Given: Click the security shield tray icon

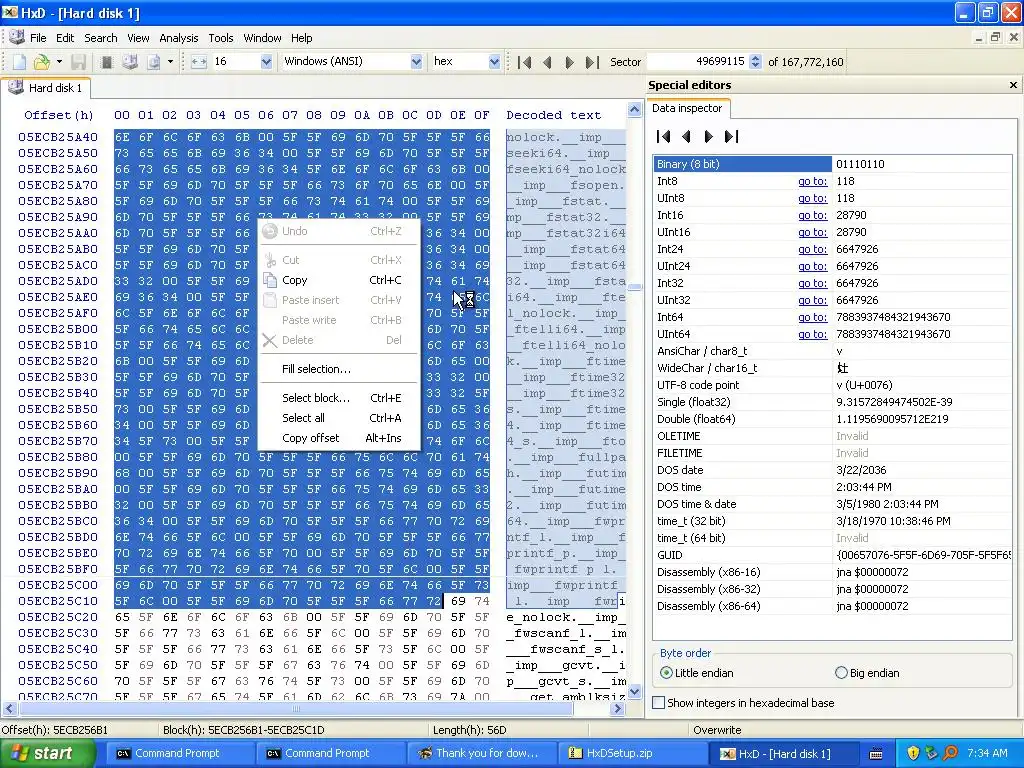Looking at the screenshot, I should point(913,753).
